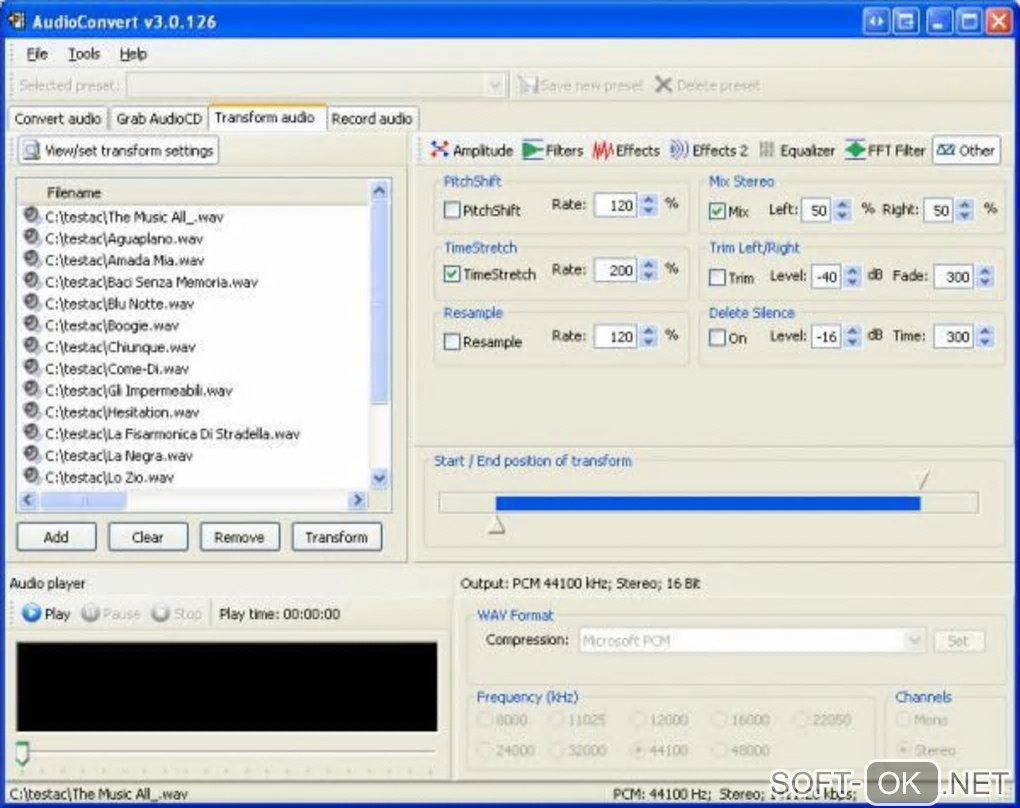
Task: Turn on Delete Silence checkbox
Action: pos(717,337)
